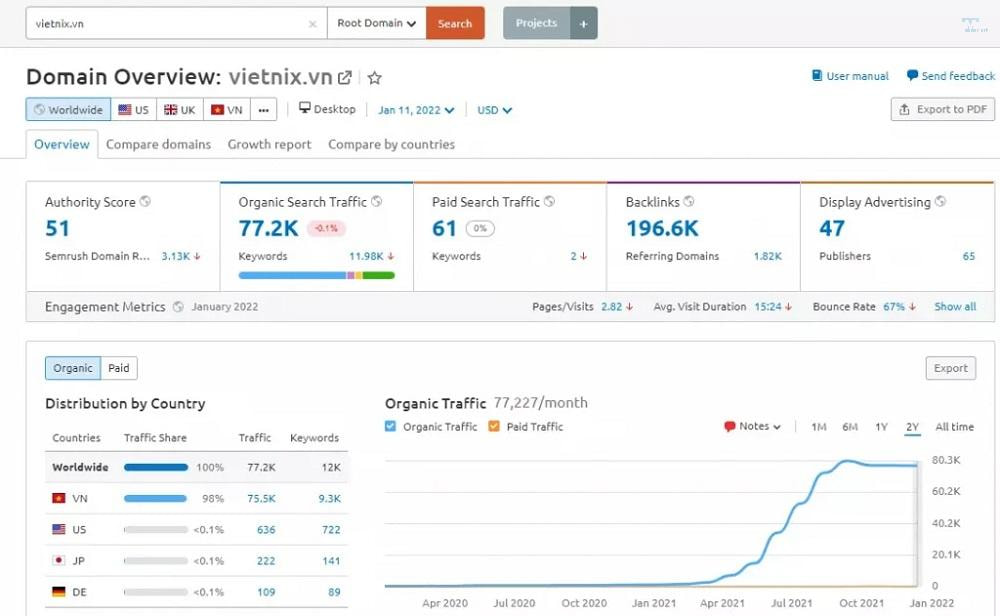Screen dimensions: 1000x616
Task: Select UK database filter
Action: [x=180, y=110]
